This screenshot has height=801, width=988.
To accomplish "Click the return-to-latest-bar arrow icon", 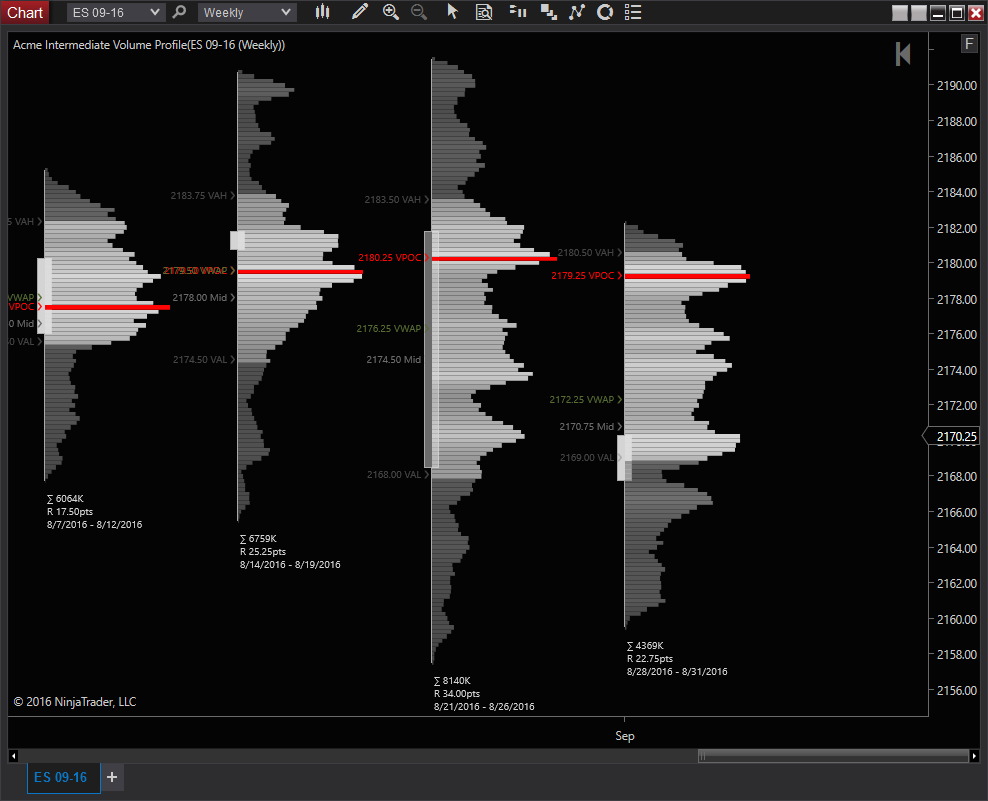I will [x=903, y=54].
